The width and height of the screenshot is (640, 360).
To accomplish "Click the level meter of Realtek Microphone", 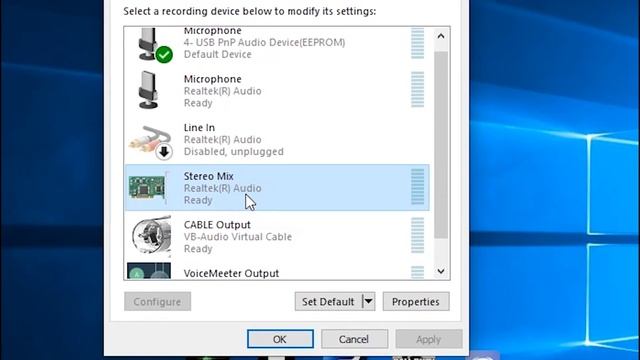I will point(418,90).
